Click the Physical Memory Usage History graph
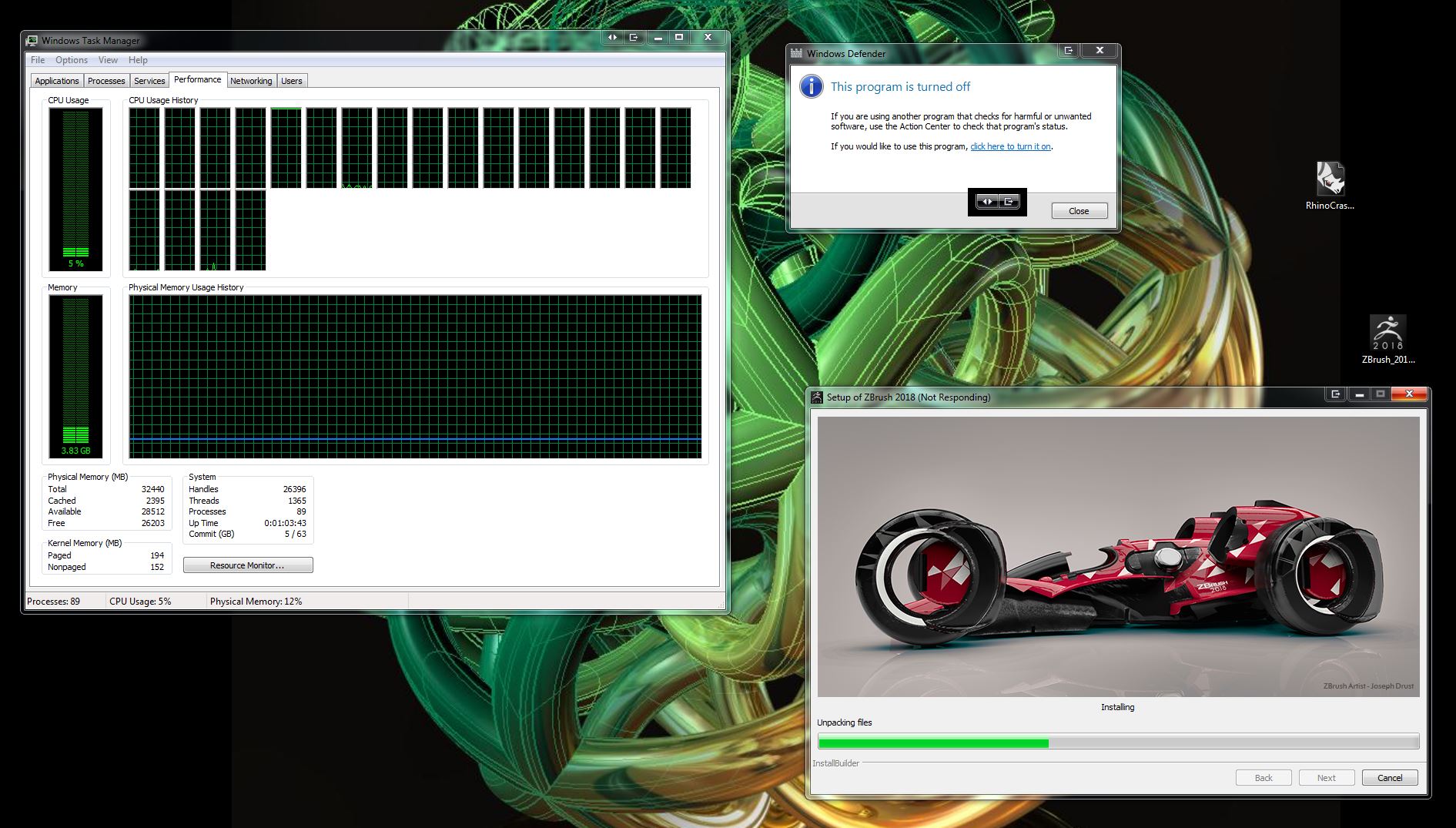The height and width of the screenshot is (828, 1456). coord(415,377)
